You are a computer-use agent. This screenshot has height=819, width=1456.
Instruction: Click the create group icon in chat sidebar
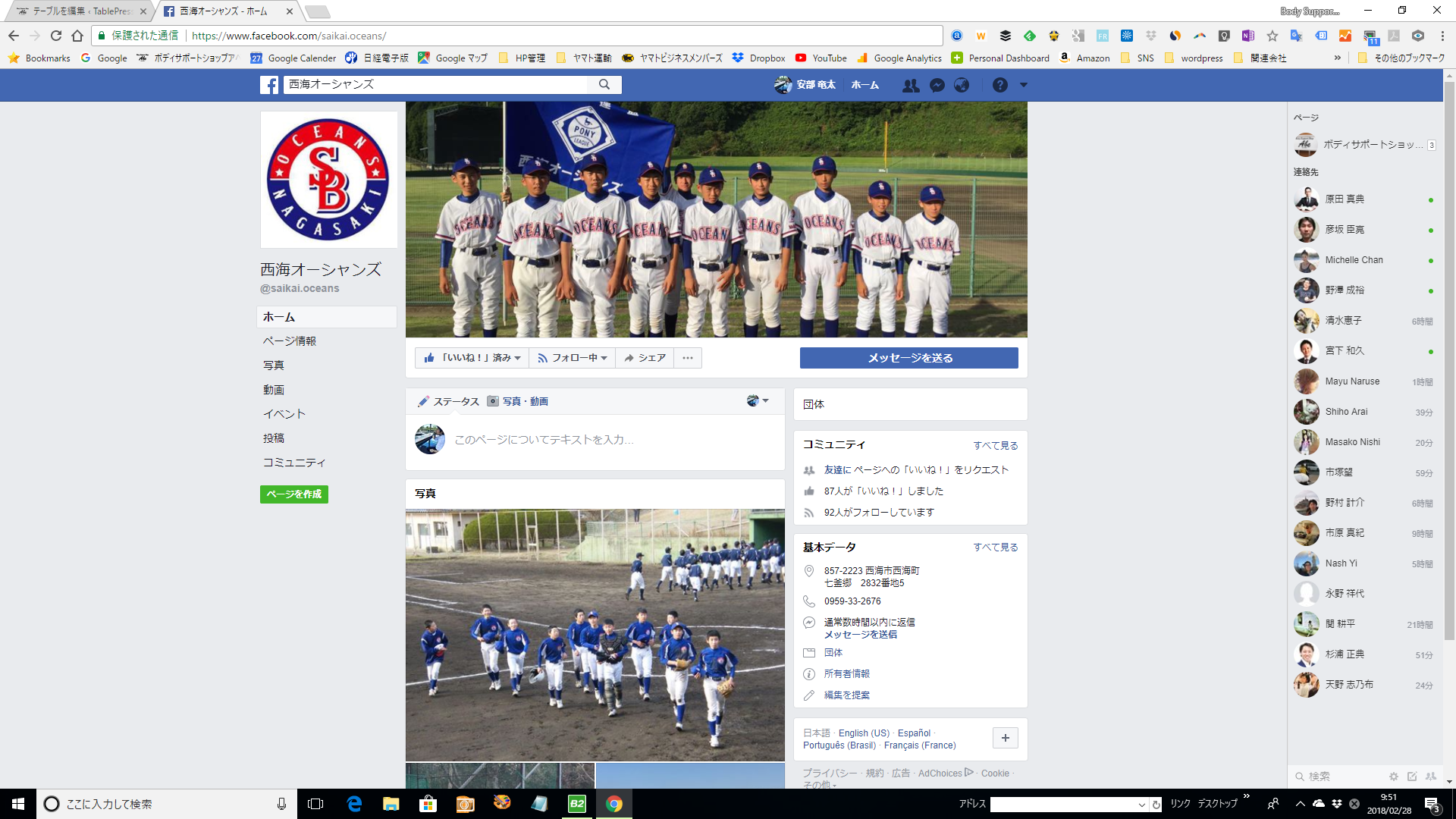[x=1431, y=777]
